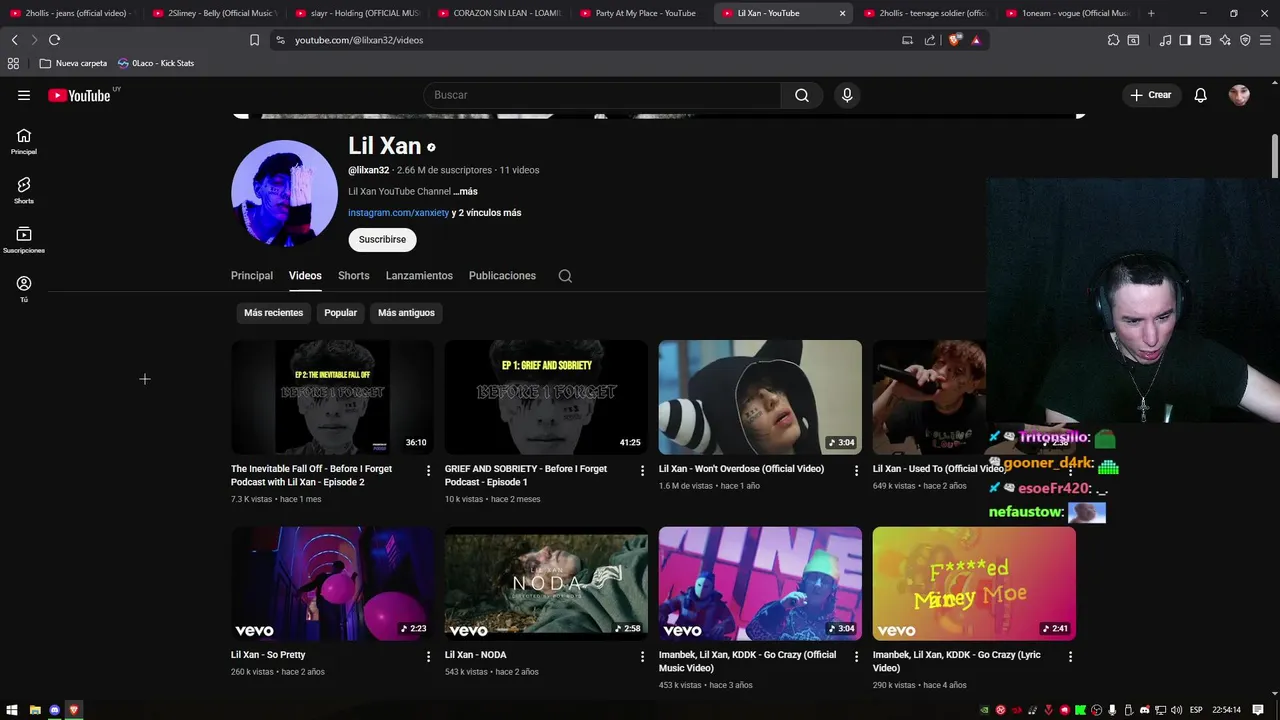Open options for Lil Xan - So Pretty
The width and height of the screenshot is (1280, 720).
(x=429, y=656)
